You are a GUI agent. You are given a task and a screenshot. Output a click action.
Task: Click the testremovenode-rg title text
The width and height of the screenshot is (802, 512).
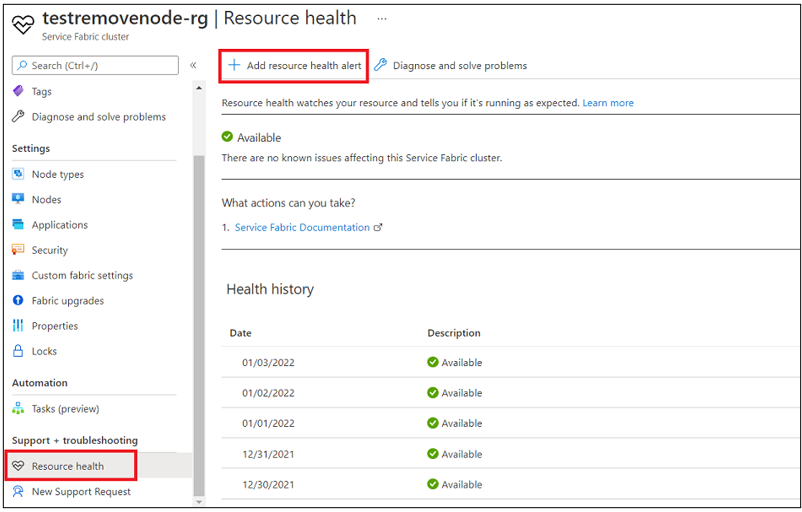pyautogui.click(x=125, y=18)
